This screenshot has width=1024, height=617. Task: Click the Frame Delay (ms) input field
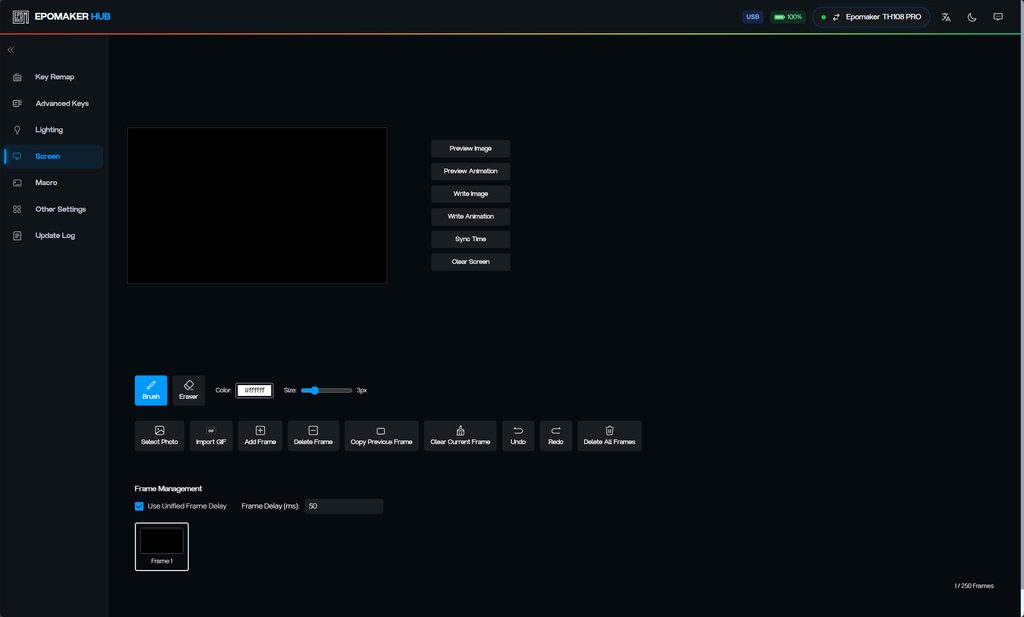point(344,507)
